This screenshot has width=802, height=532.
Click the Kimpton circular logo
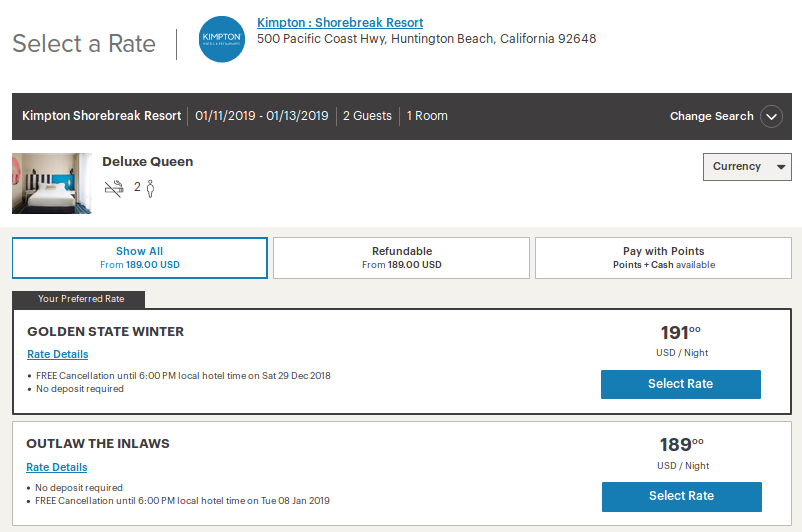pos(221,39)
